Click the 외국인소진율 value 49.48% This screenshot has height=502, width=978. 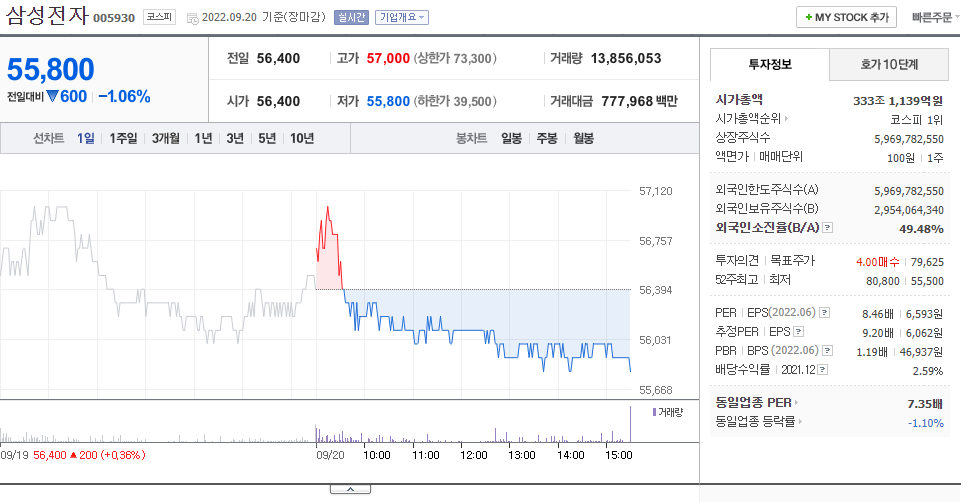point(921,229)
